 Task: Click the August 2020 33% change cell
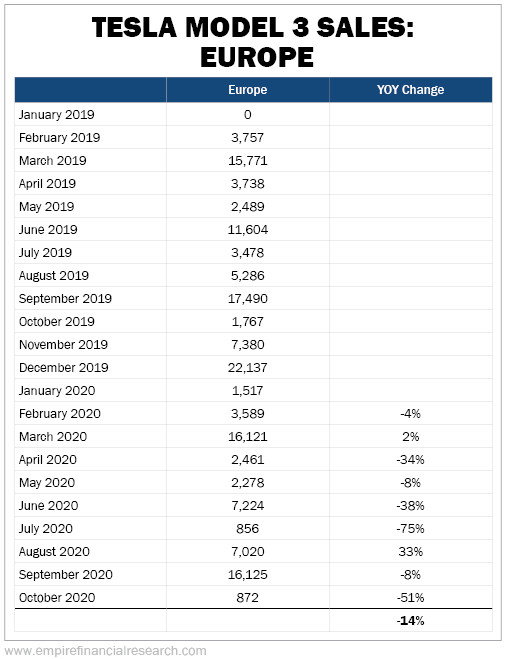point(410,552)
